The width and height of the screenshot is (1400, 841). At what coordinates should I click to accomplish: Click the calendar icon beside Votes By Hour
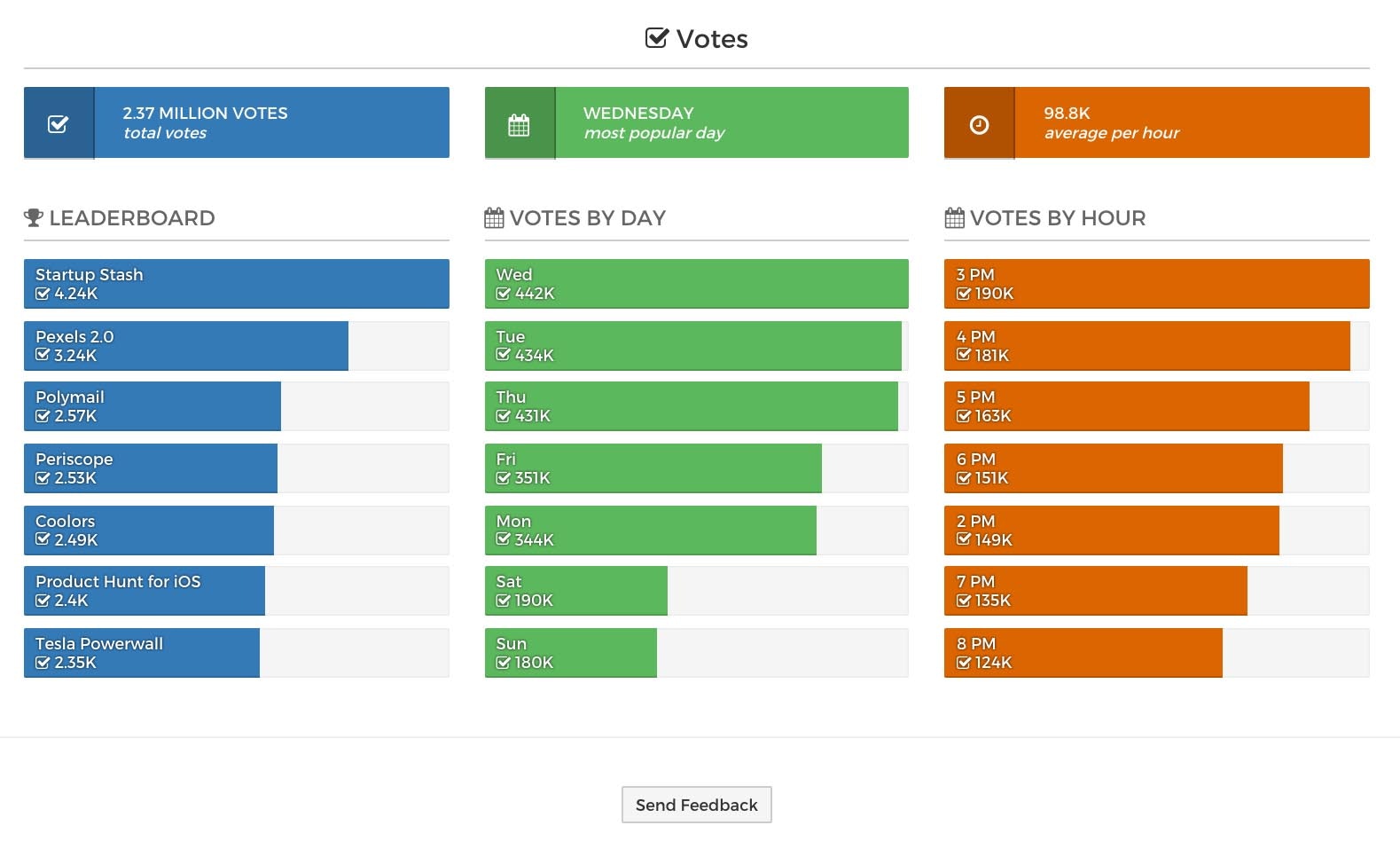click(952, 216)
